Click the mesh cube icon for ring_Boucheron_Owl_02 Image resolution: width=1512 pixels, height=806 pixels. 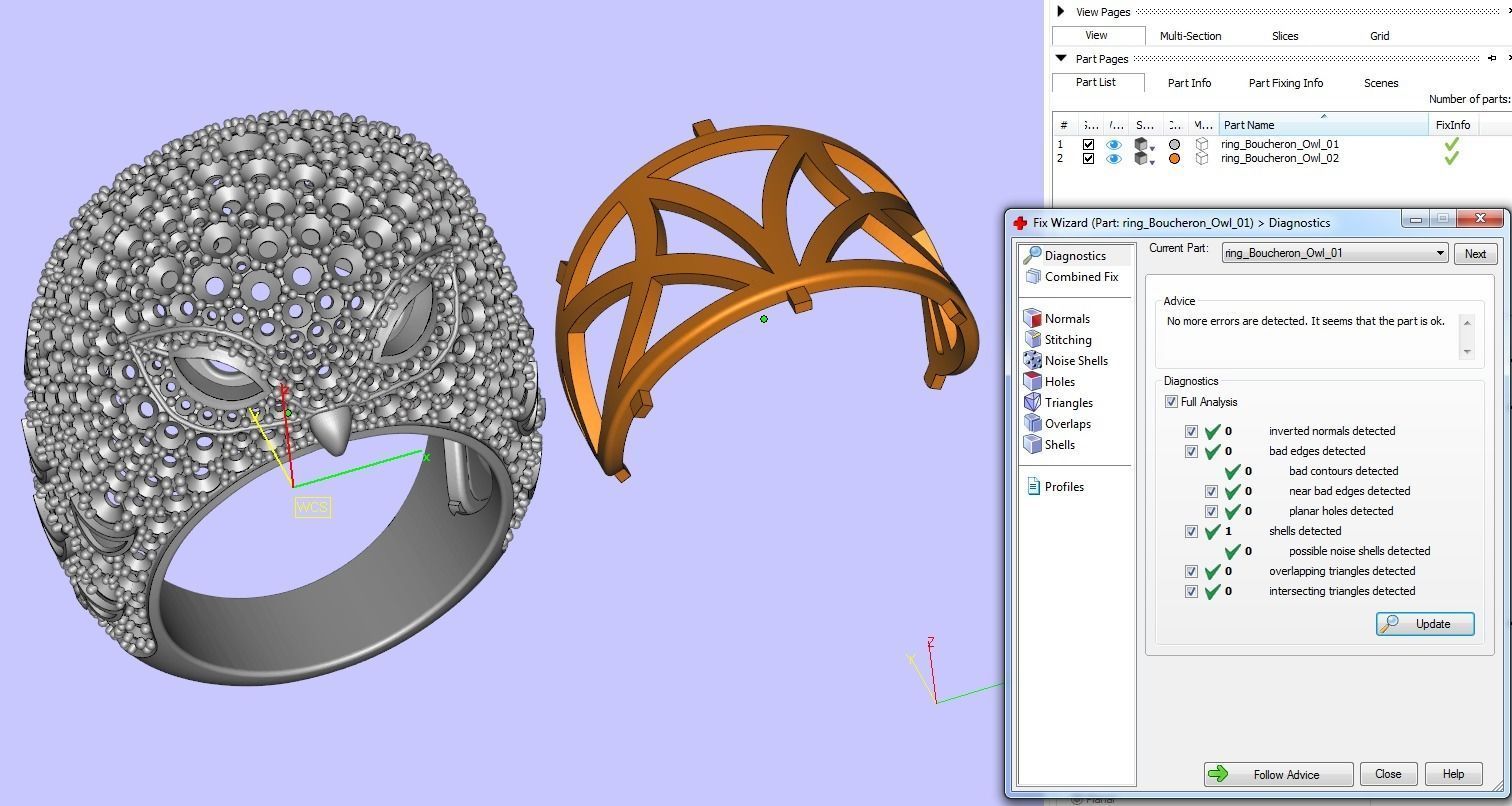pos(1202,158)
